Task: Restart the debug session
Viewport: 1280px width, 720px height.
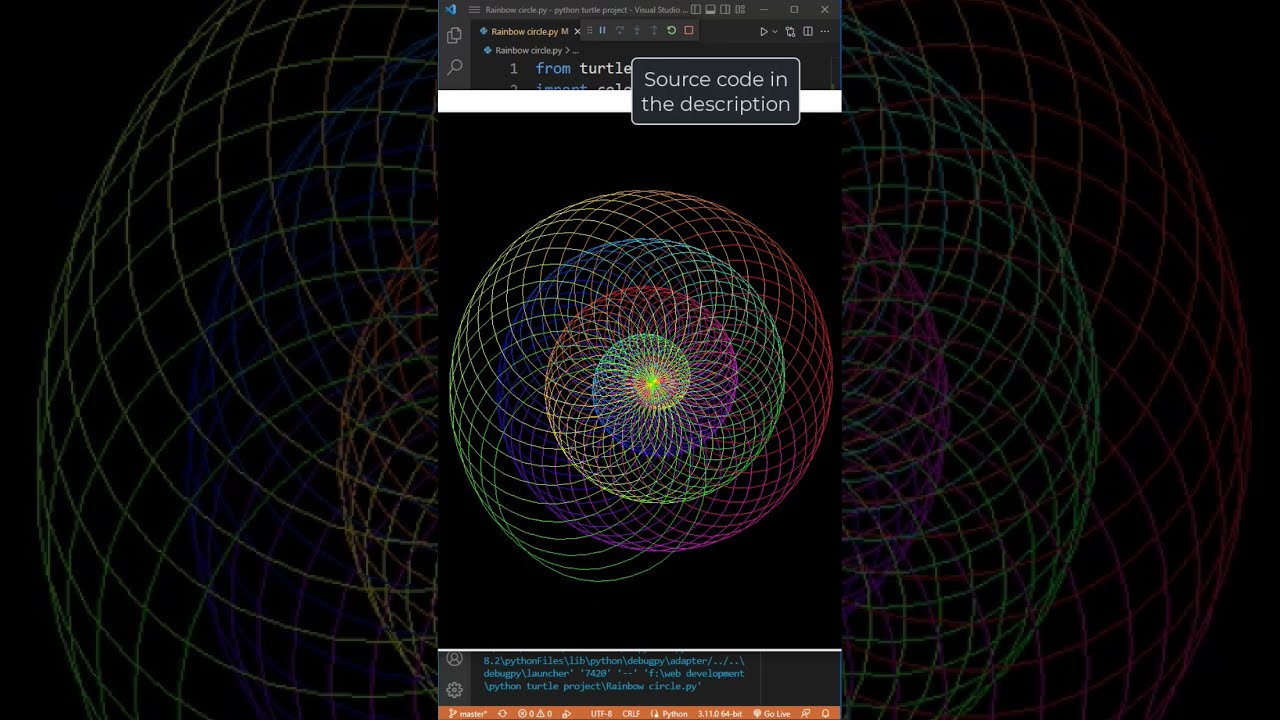Action: [671, 30]
